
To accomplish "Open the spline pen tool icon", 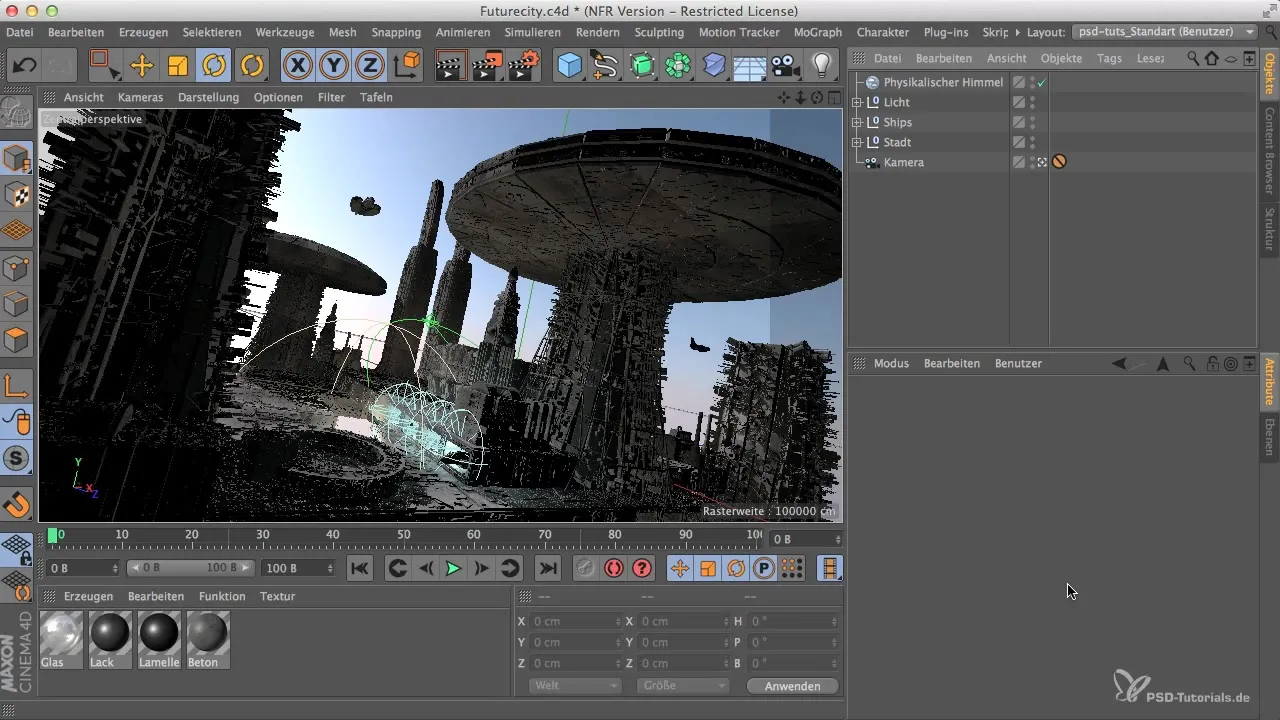I will [605, 66].
